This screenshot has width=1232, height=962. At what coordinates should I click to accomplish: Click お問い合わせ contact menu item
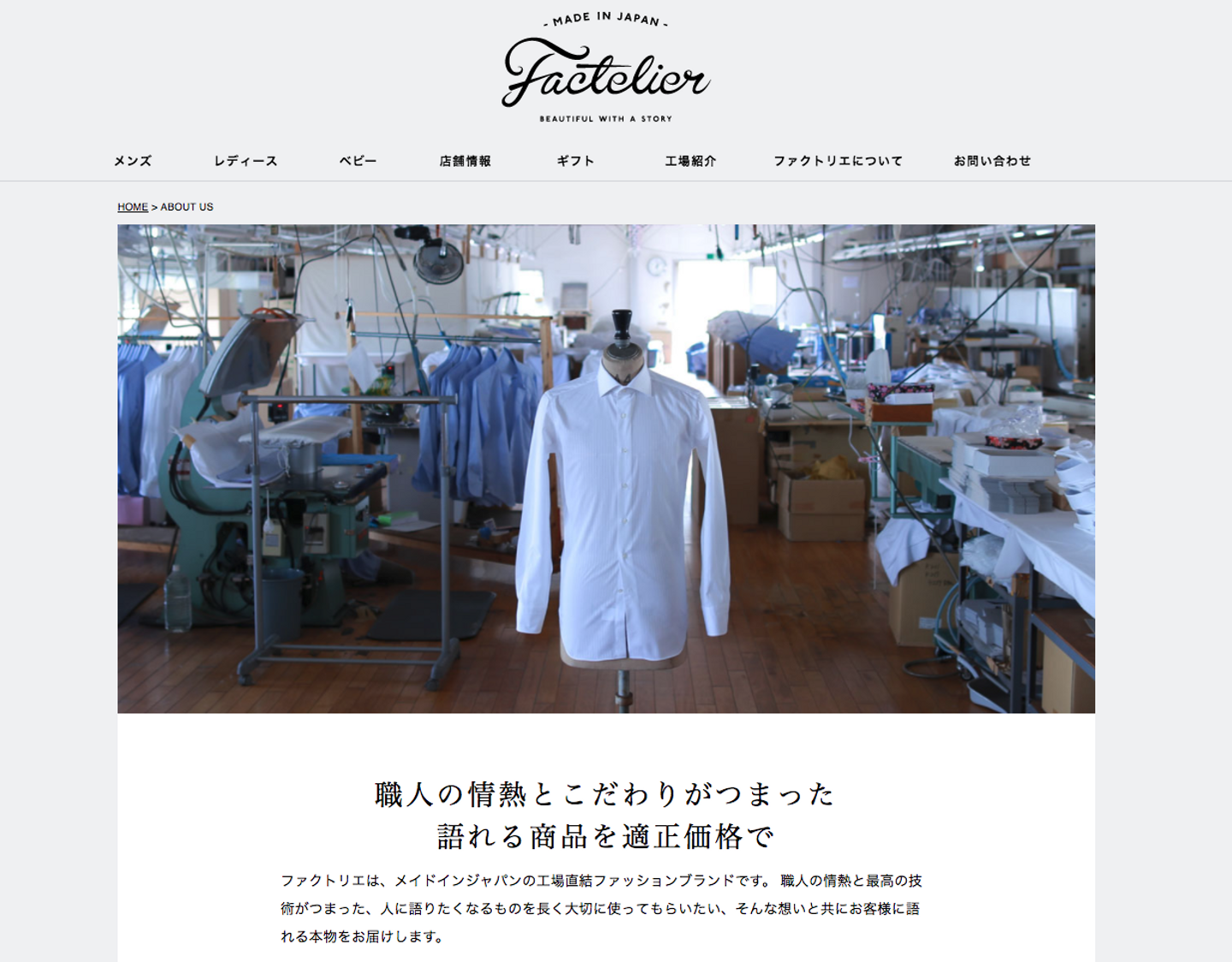click(x=992, y=161)
